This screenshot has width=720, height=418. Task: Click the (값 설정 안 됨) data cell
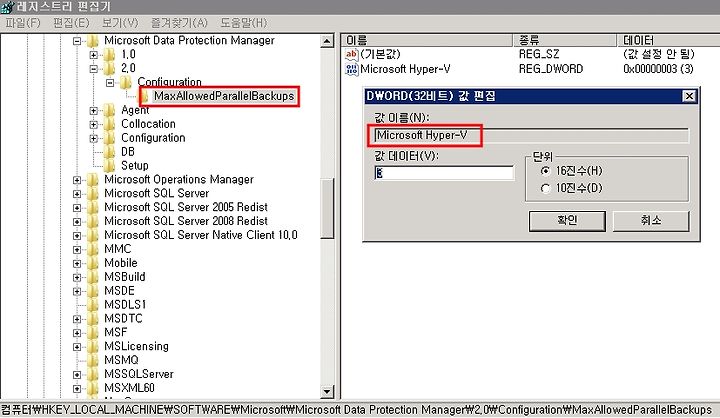click(658, 54)
